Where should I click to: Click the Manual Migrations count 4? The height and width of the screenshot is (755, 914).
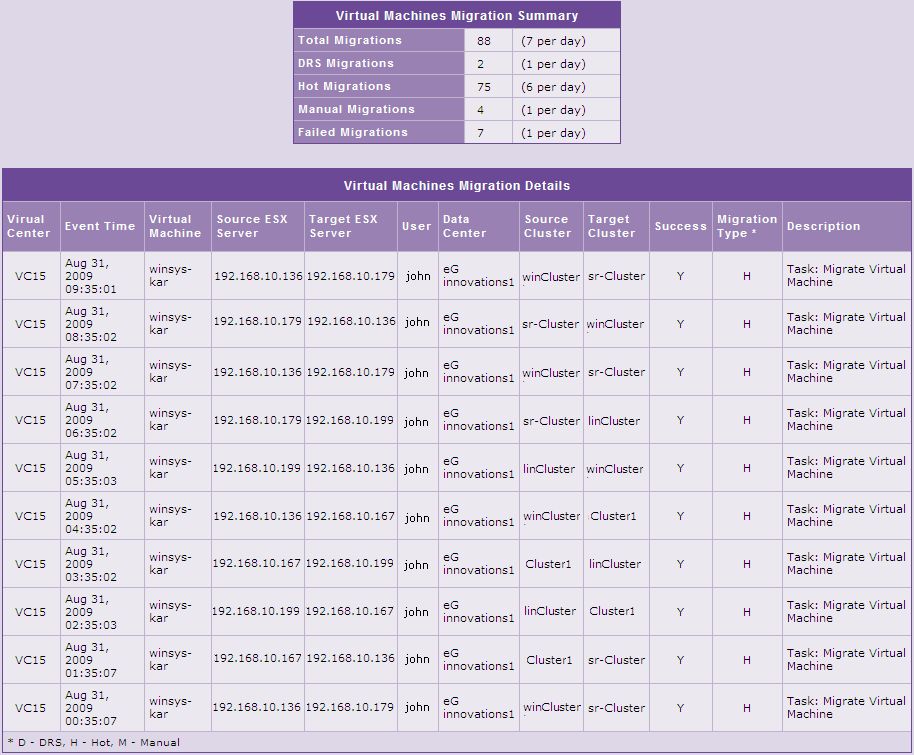[480, 110]
